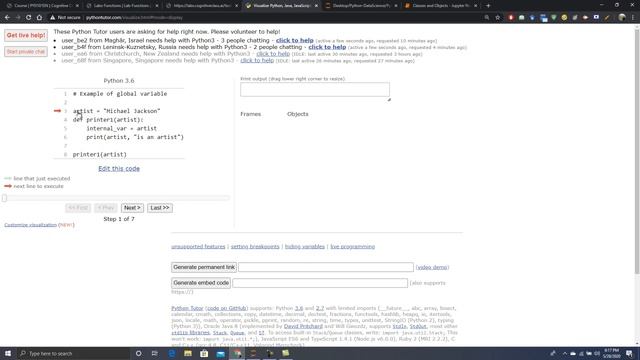Open the live programming link
Screen dimensions: 640x360
click(x=353, y=247)
